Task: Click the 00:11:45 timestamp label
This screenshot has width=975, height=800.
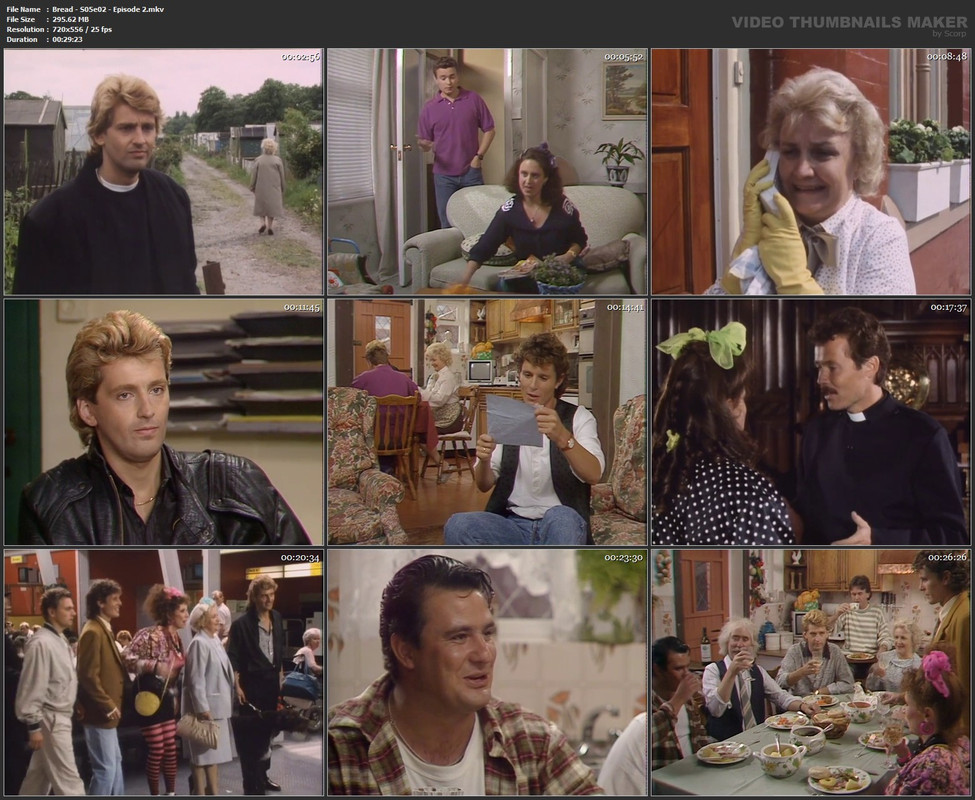Action: coord(302,307)
